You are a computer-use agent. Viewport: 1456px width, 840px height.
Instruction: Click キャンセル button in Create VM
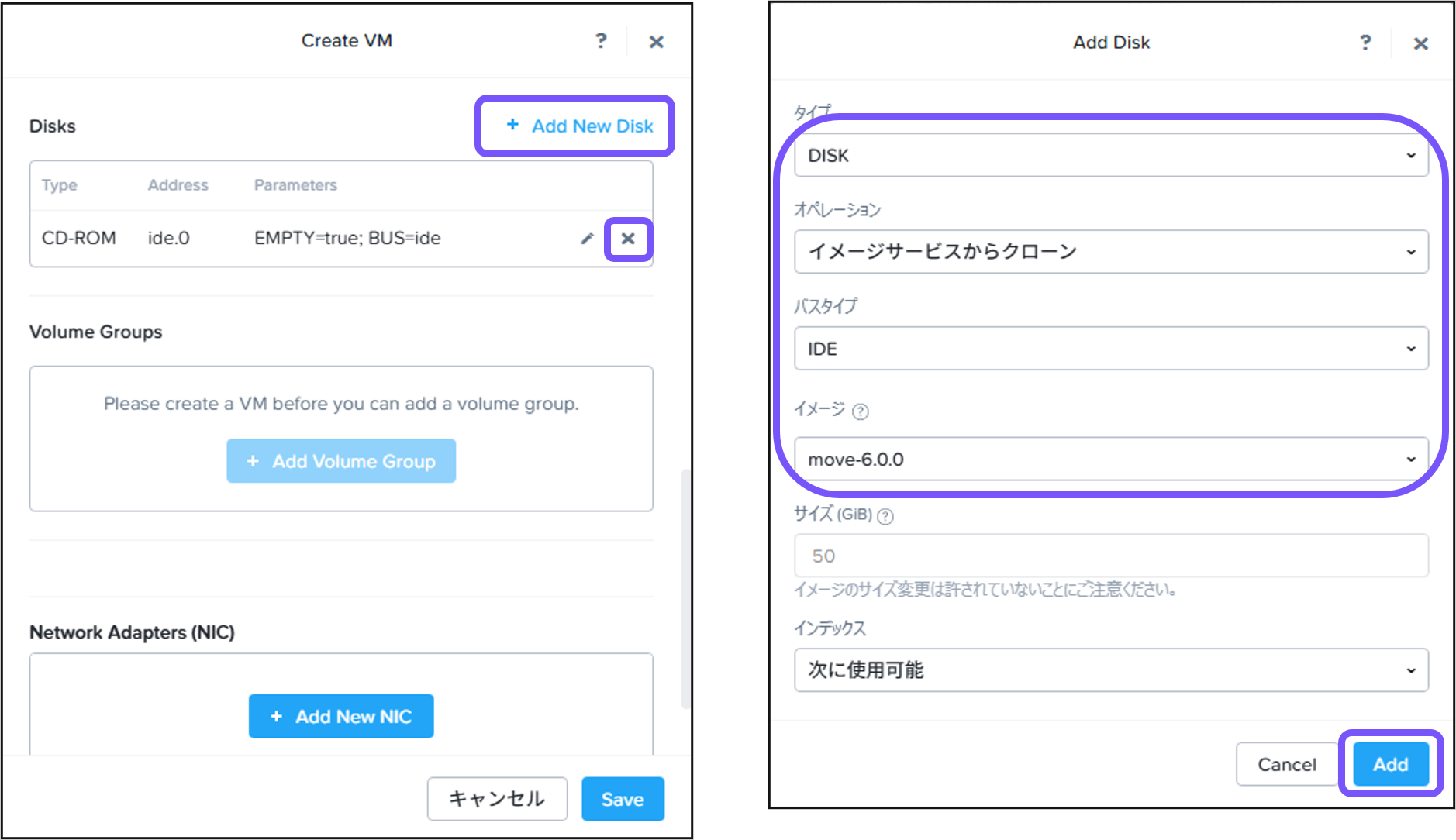(x=497, y=799)
